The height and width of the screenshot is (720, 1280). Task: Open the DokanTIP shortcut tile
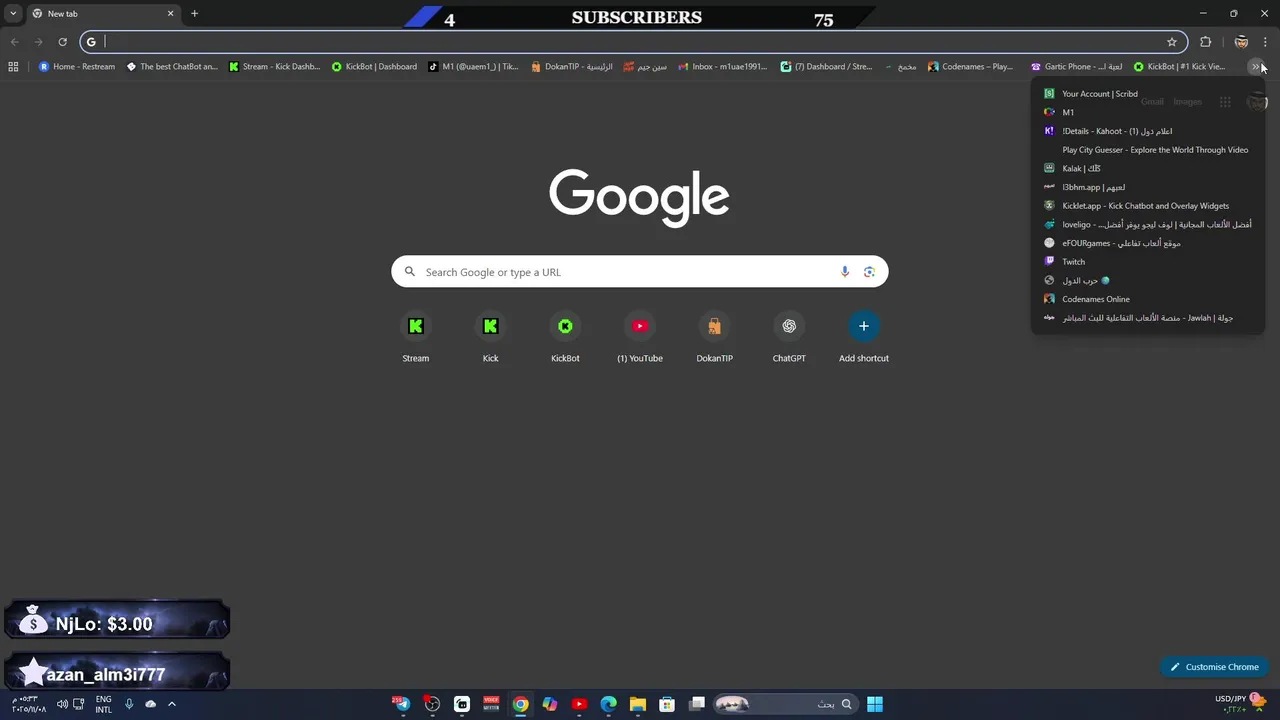(x=714, y=338)
